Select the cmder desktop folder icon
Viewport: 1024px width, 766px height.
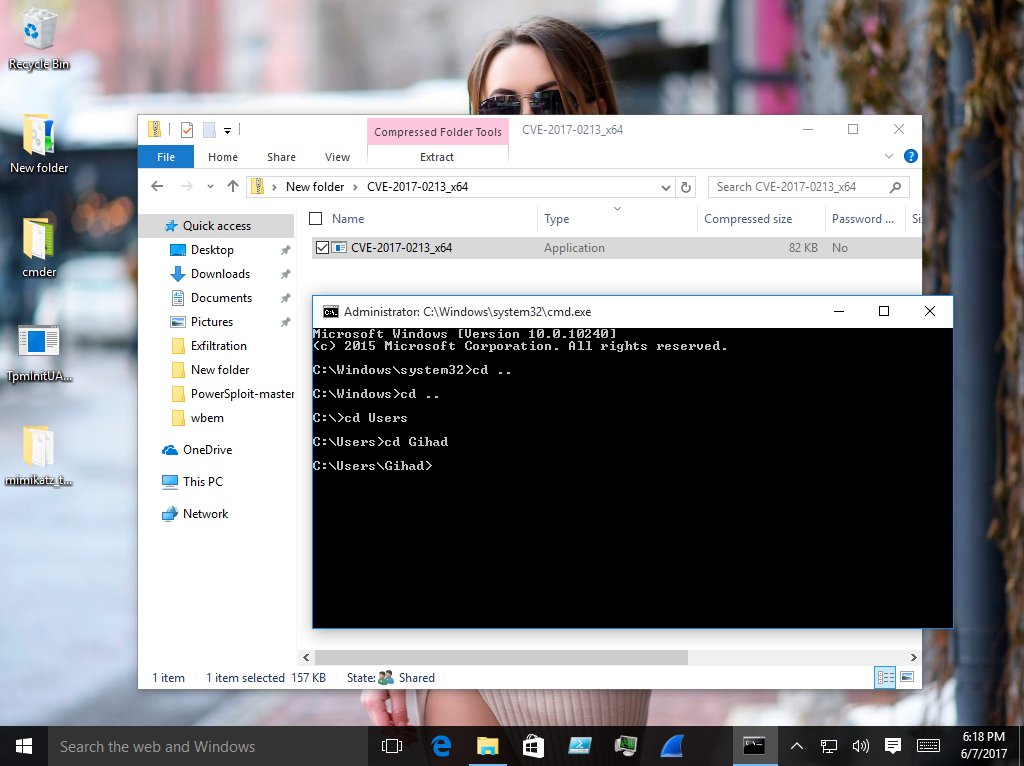39,247
